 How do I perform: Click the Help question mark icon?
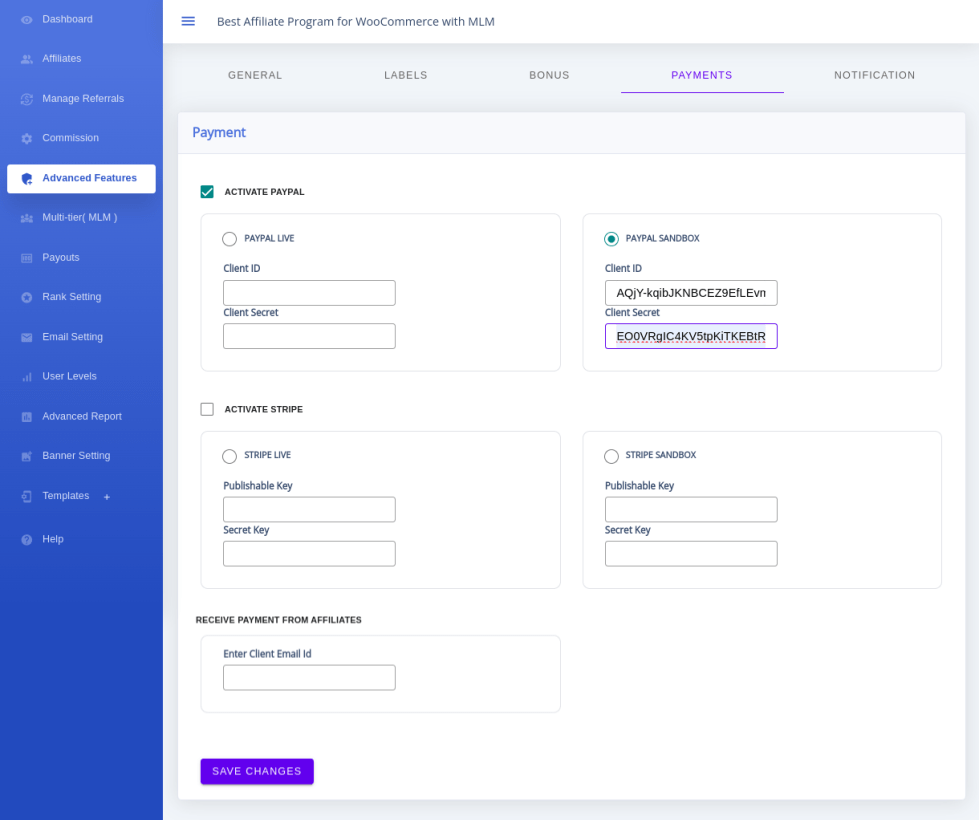click(27, 540)
